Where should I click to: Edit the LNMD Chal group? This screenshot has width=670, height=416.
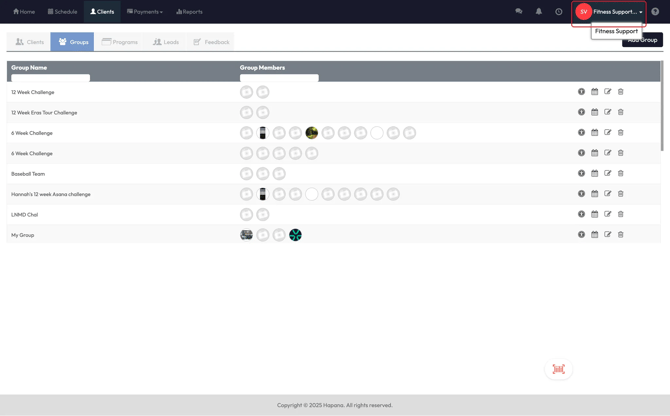click(607, 214)
